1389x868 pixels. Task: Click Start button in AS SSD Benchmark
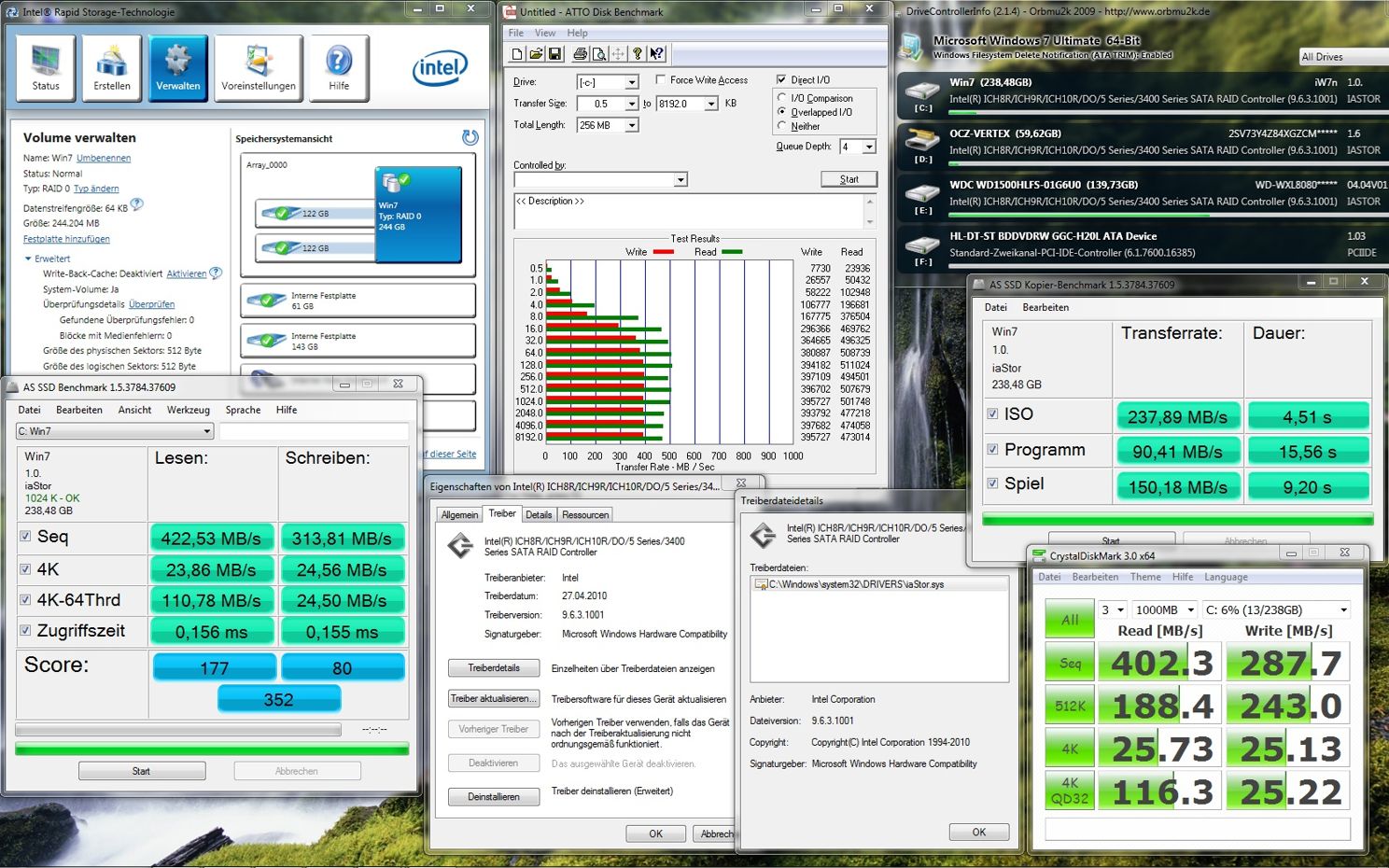click(142, 771)
